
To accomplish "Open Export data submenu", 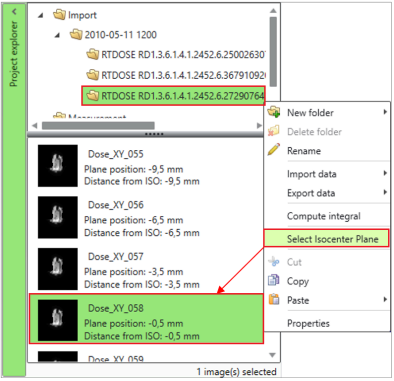I will pos(327,193).
